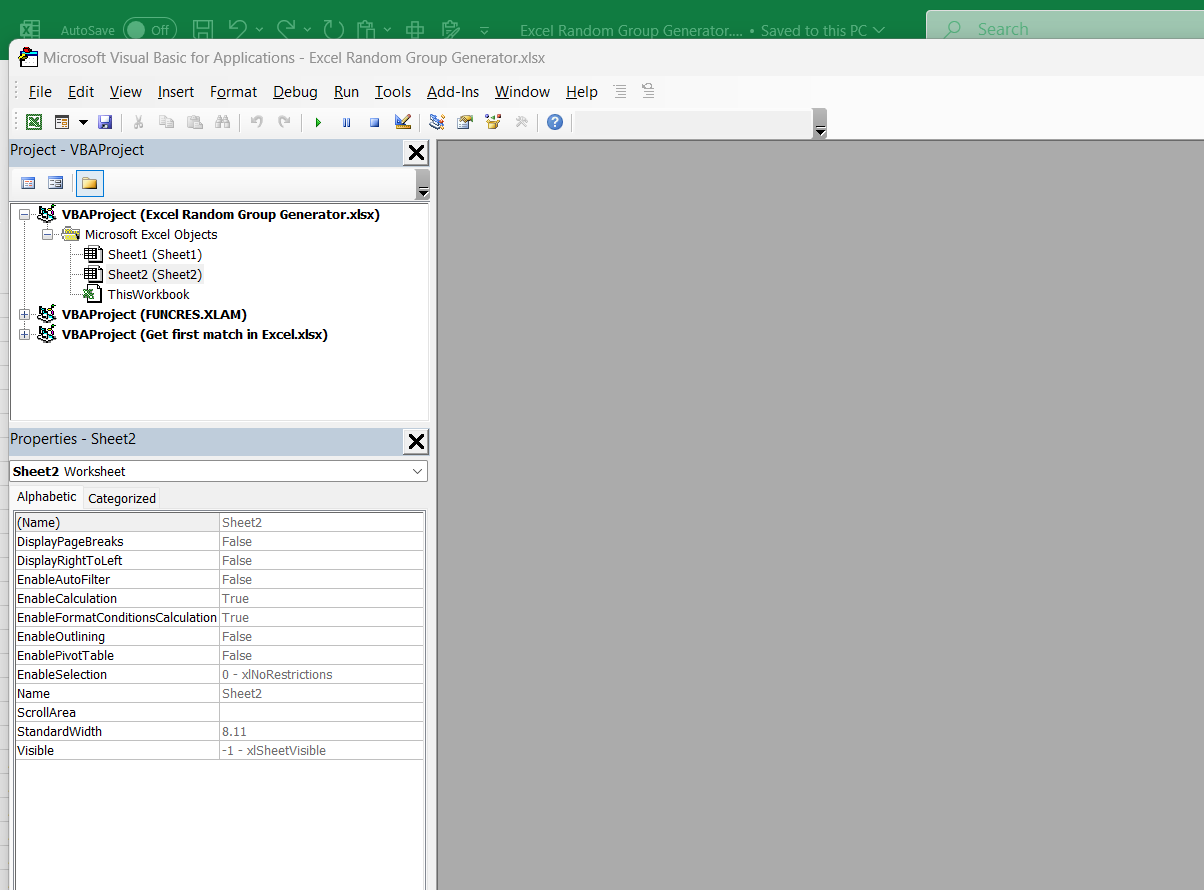Run macro with the green play icon
Screen dimensions: 1204x890
pyautogui.click(x=318, y=122)
